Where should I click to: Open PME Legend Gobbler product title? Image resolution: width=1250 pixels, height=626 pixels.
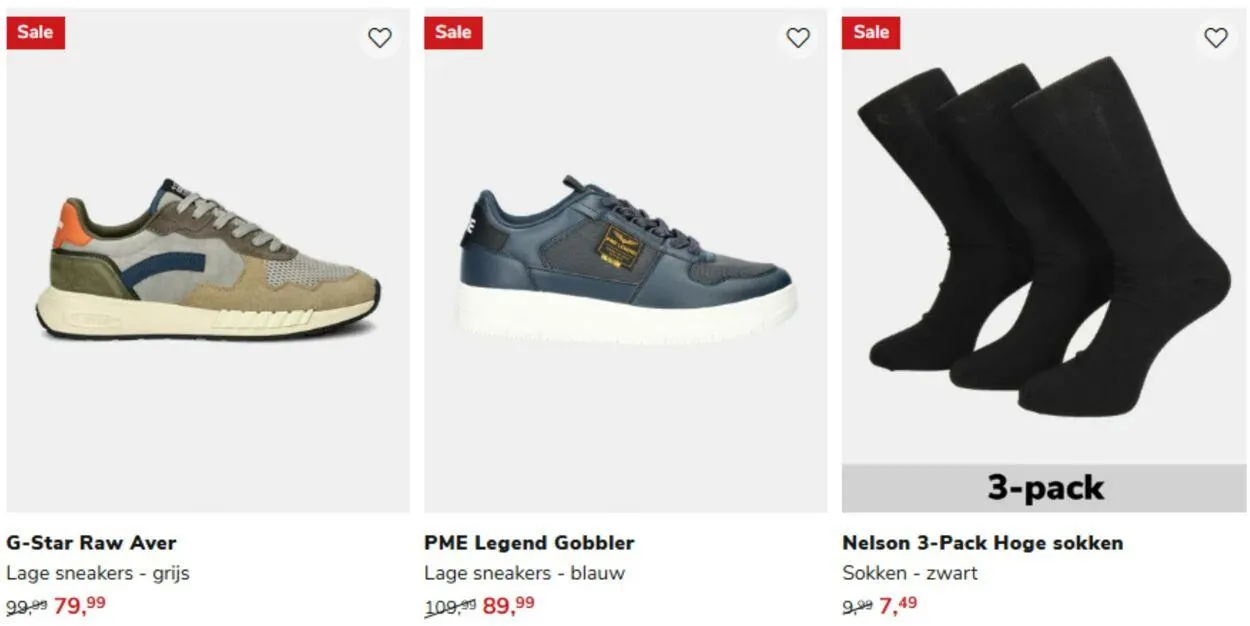[529, 543]
